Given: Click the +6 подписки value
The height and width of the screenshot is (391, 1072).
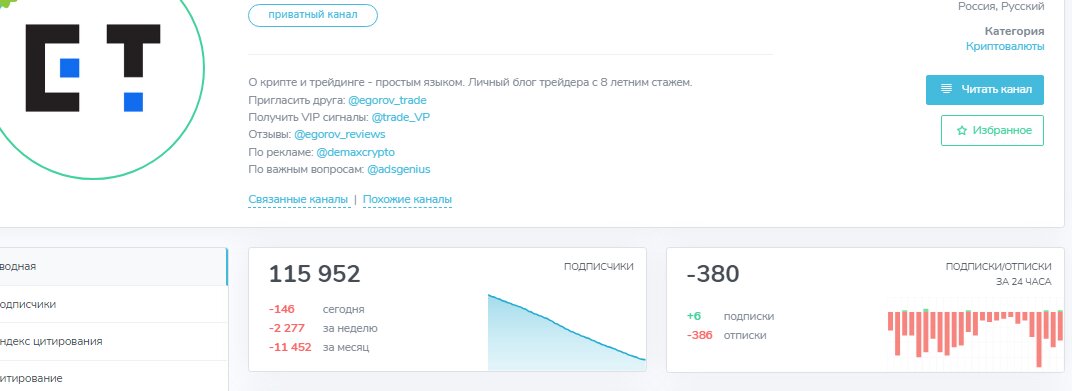Looking at the screenshot, I should (694, 316).
